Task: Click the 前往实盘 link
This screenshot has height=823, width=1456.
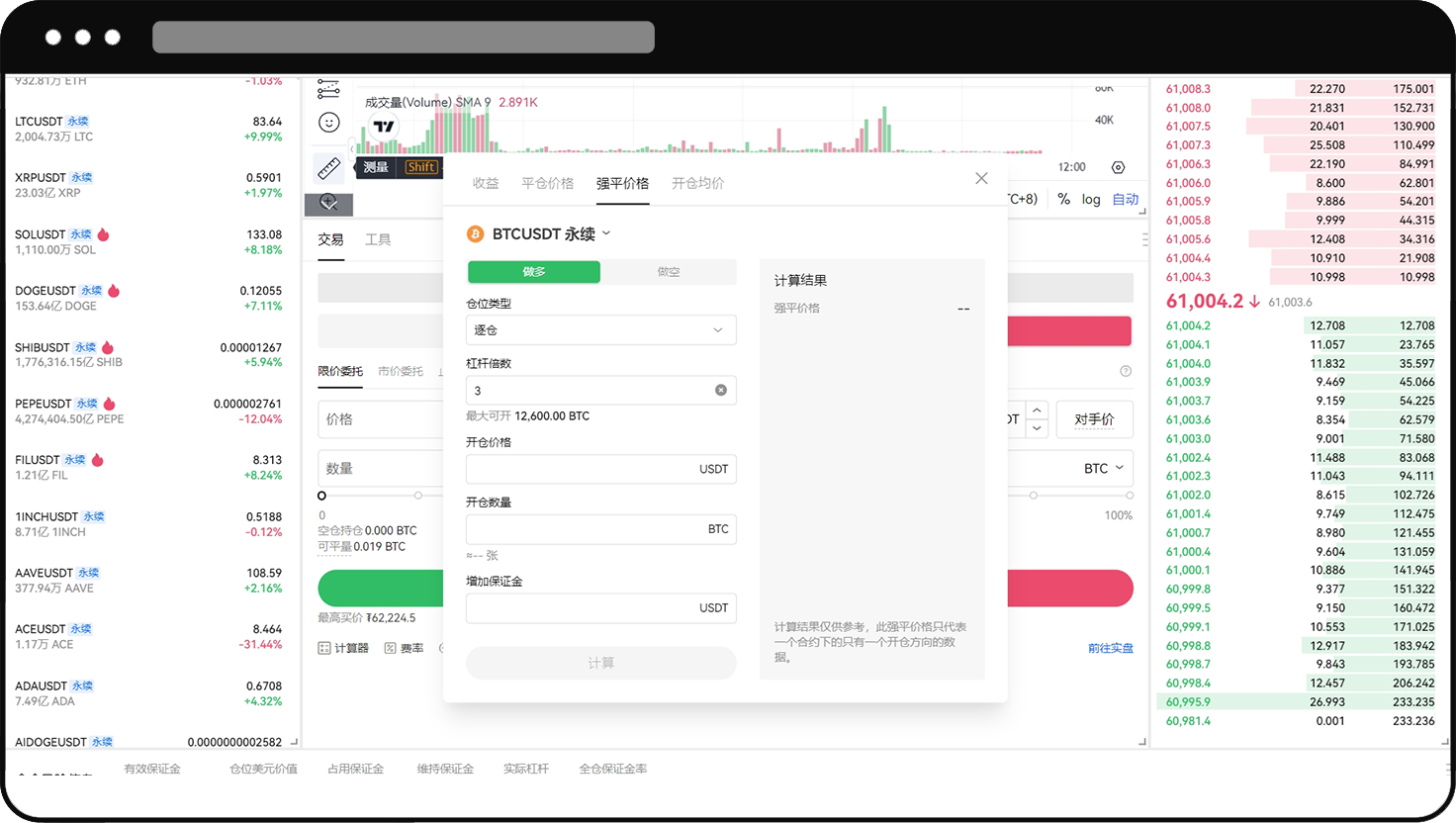Action: coord(1111,648)
